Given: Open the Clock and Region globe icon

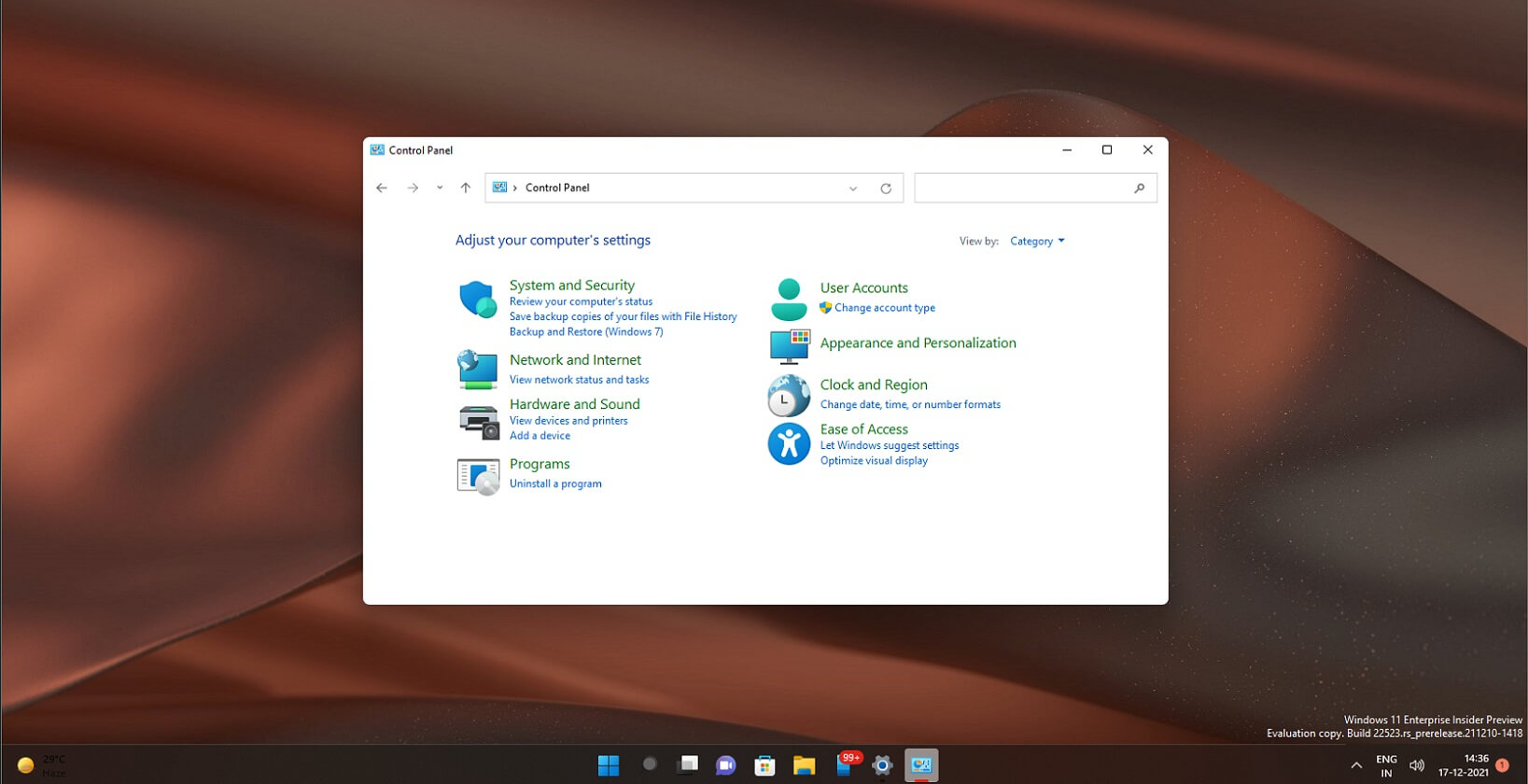Looking at the screenshot, I should [x=789, y=396].
